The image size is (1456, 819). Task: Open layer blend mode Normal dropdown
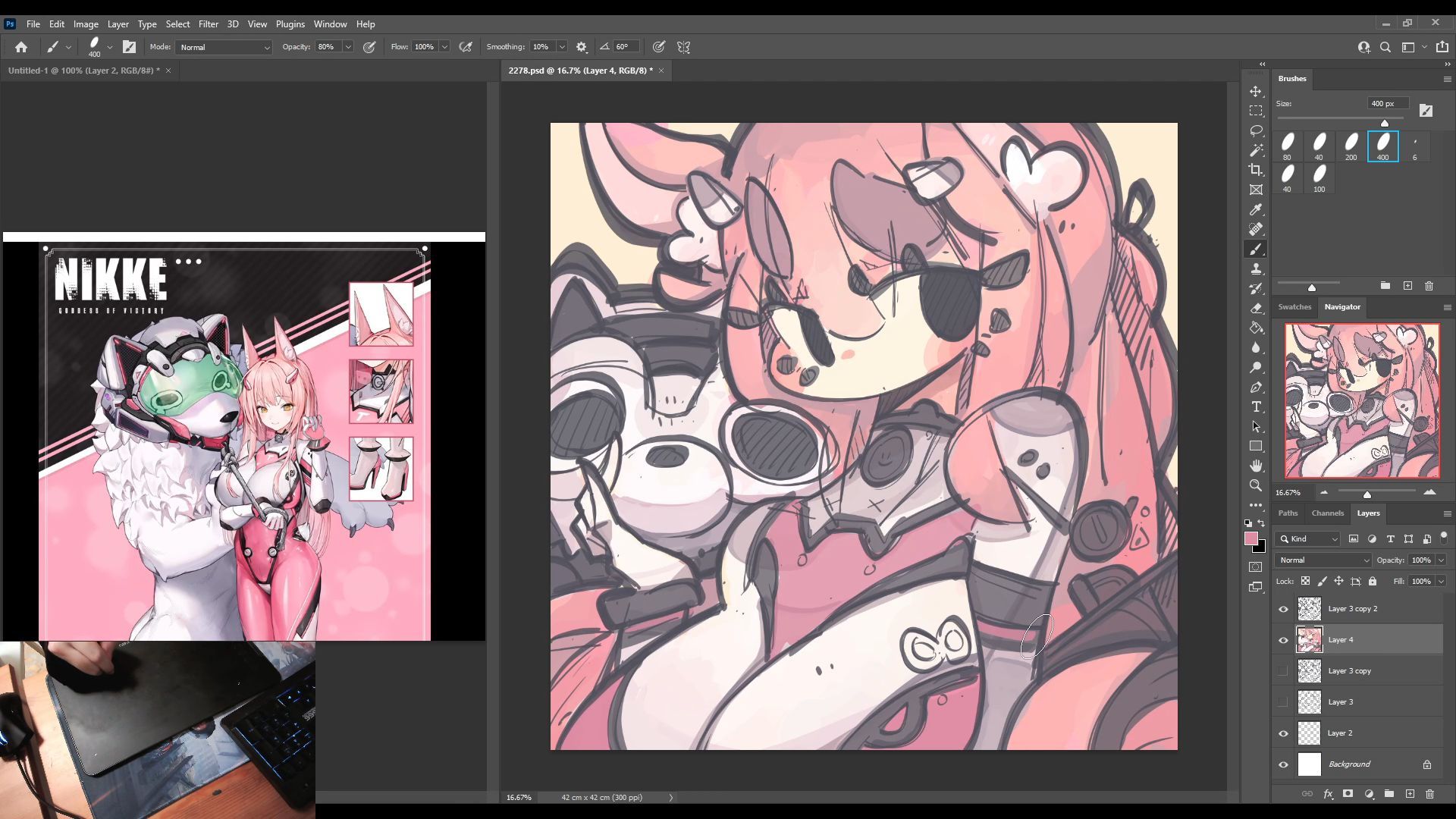tap(1323, 560)
